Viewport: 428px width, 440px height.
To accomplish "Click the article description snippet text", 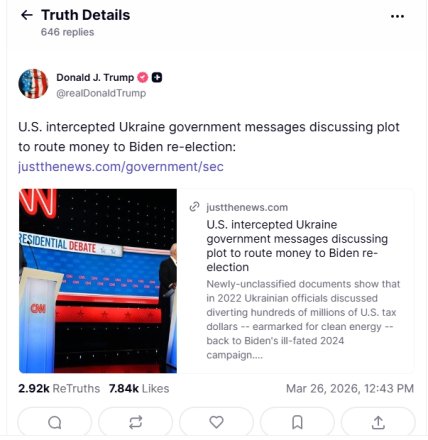I will [x=303, y=319].
